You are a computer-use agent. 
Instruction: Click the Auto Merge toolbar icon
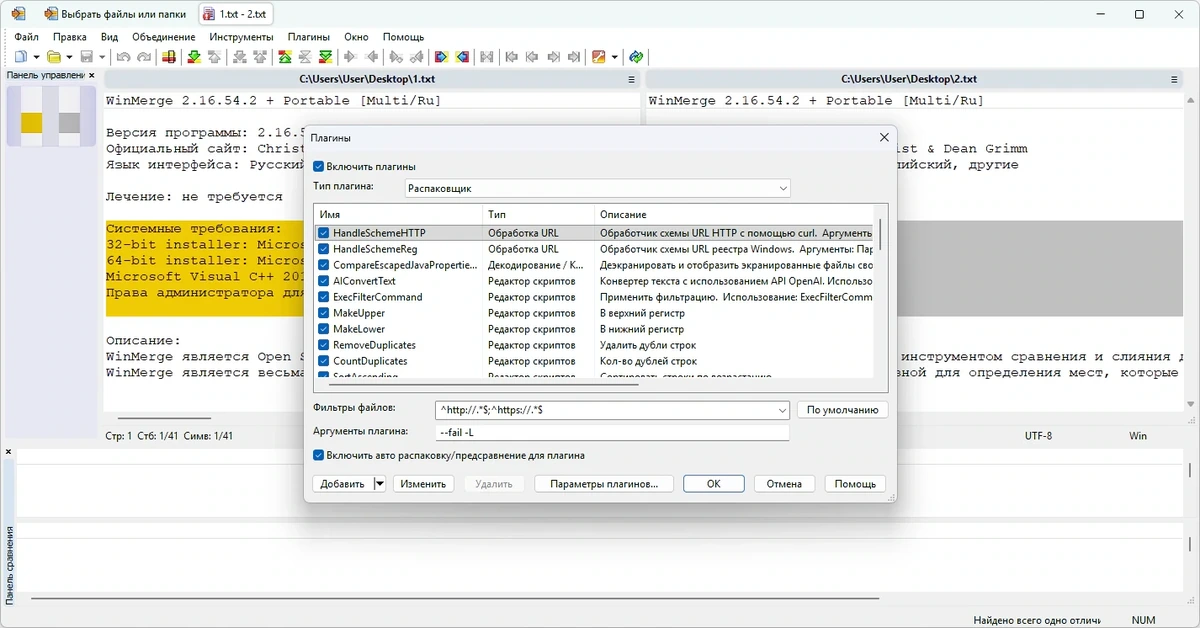(486, 57)
